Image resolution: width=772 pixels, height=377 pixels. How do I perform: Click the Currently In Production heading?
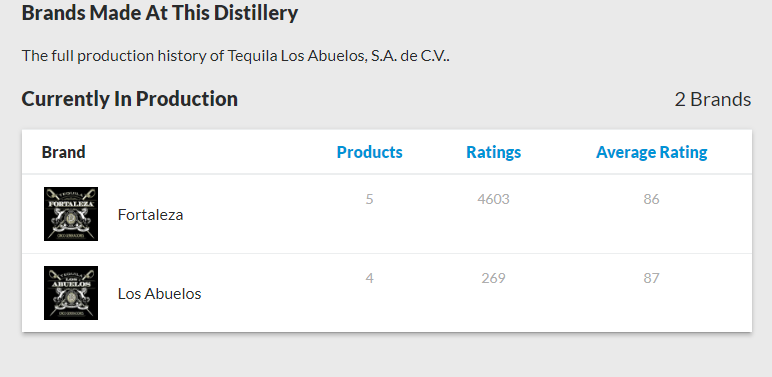coord(129,99)
